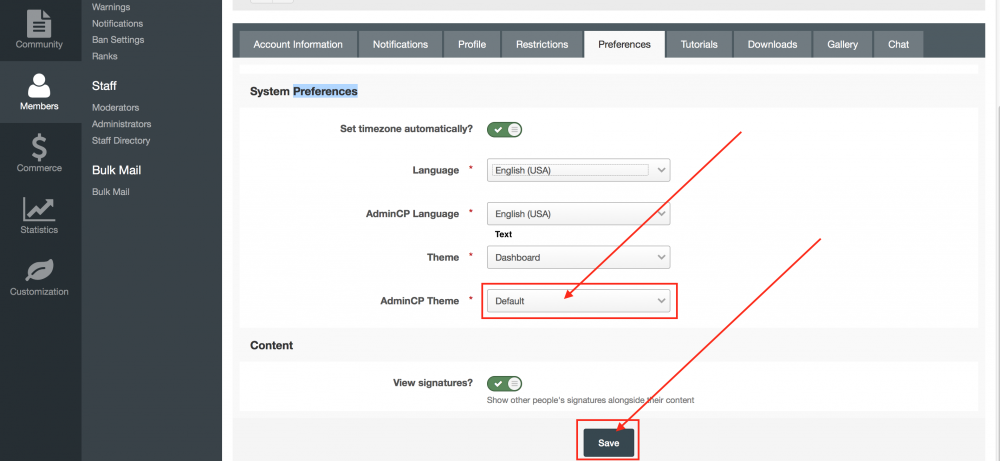Click the Save button
This screenshot has width=1000, height=461.
(x=608, y=443)
